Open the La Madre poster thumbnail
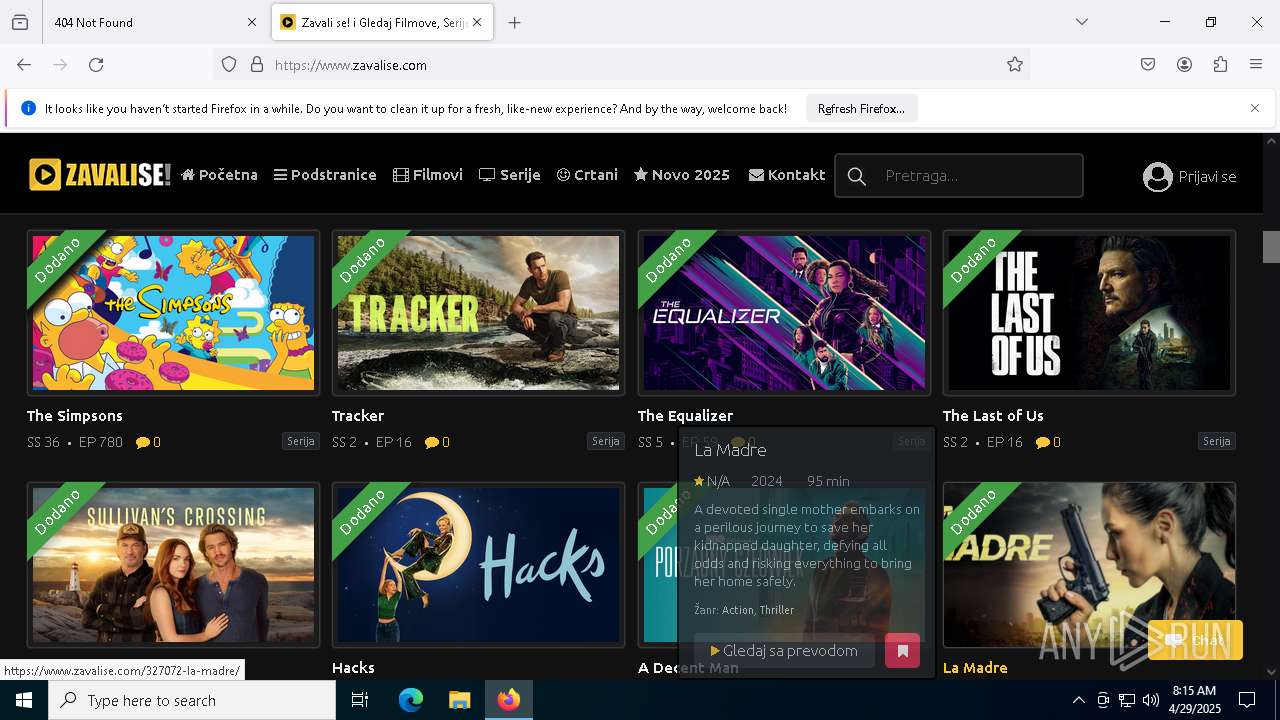 pos(1089,565)
